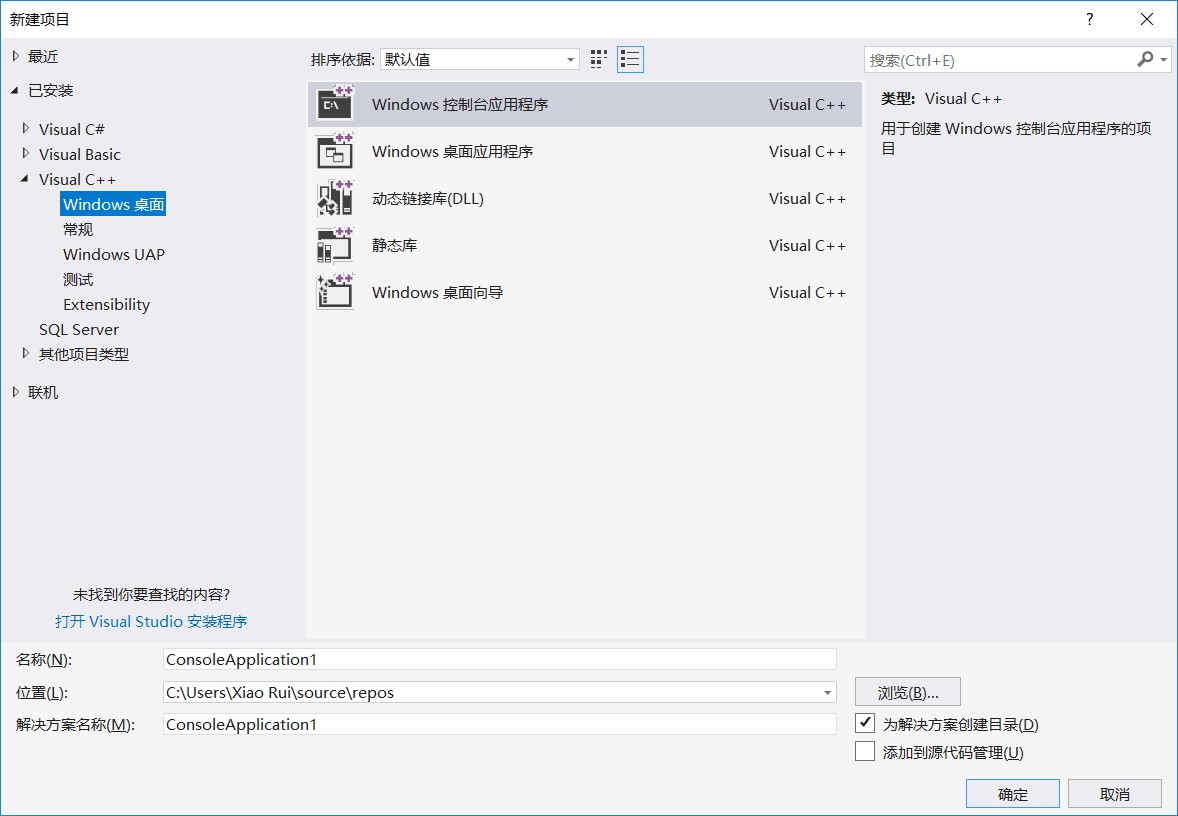
Task: Click 已安装 tree label
Action: coord(50,90)
